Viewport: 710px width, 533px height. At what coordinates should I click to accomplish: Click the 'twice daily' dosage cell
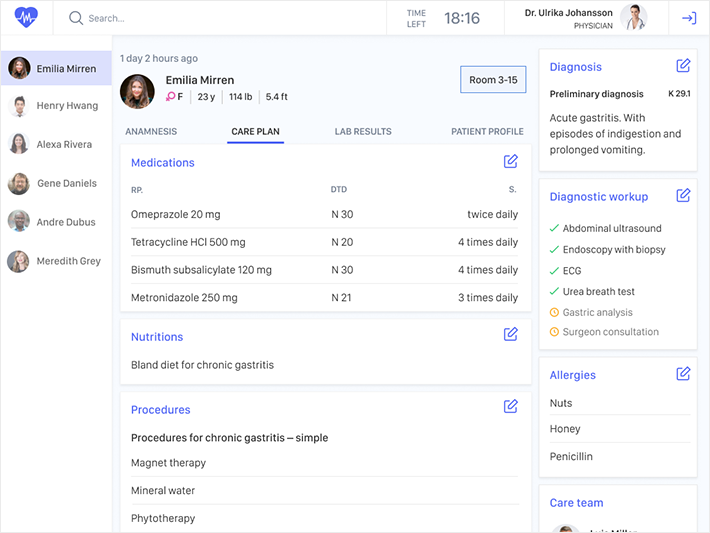pyautogui.click(x=493, y=214)
